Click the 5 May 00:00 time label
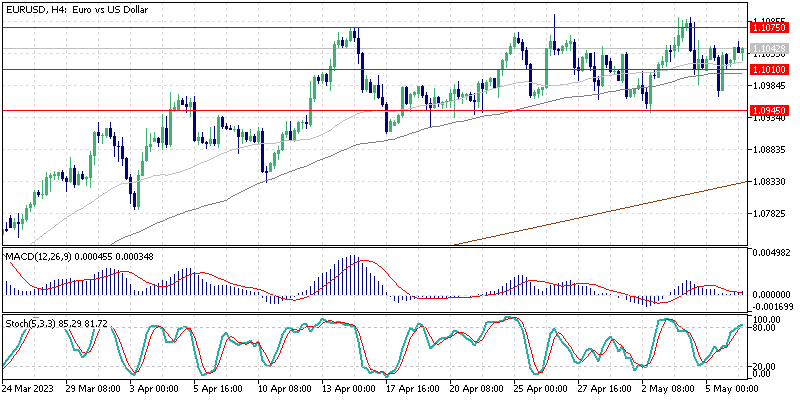 click(731, 387)
